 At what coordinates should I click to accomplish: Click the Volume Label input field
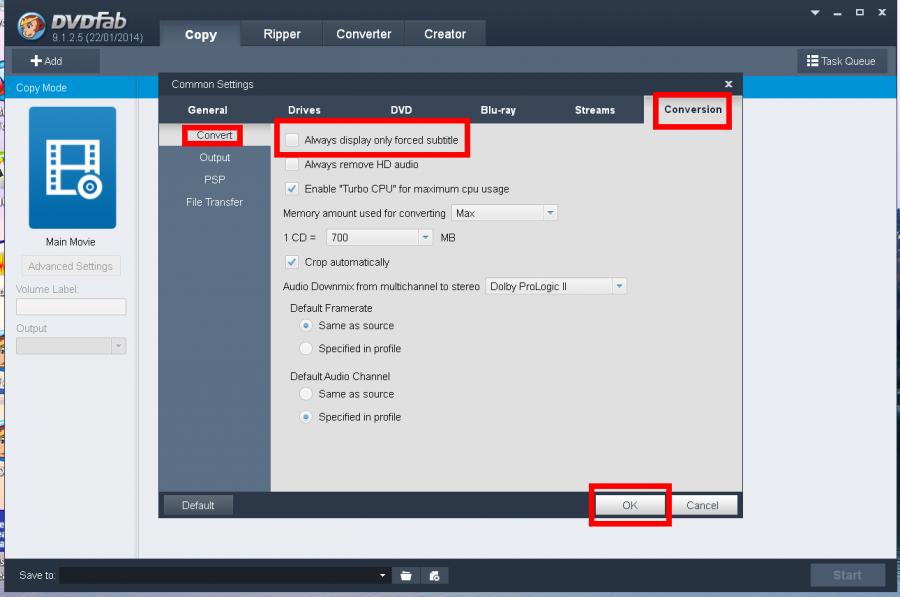(71, 307)
